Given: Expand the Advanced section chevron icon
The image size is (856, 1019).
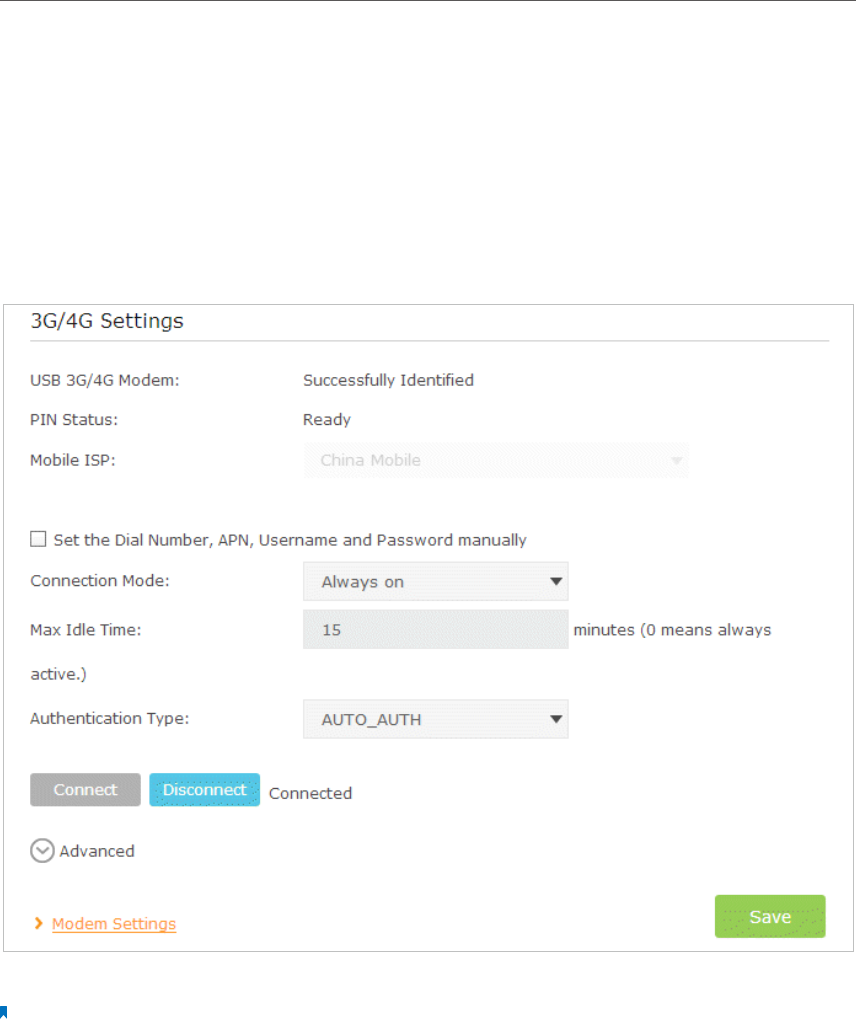Looking at the screenshot, I should click(42, 851).
